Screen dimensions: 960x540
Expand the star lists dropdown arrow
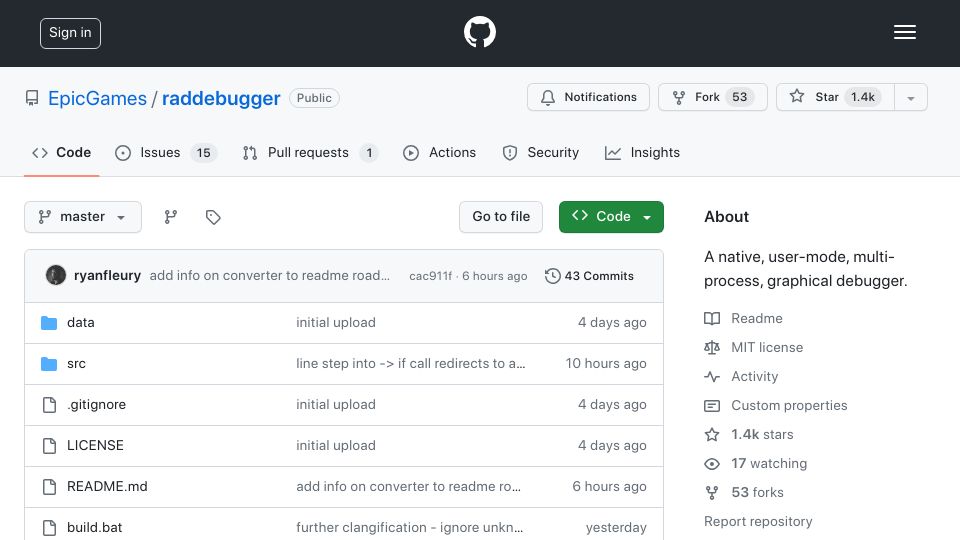[x=911, y=98]
